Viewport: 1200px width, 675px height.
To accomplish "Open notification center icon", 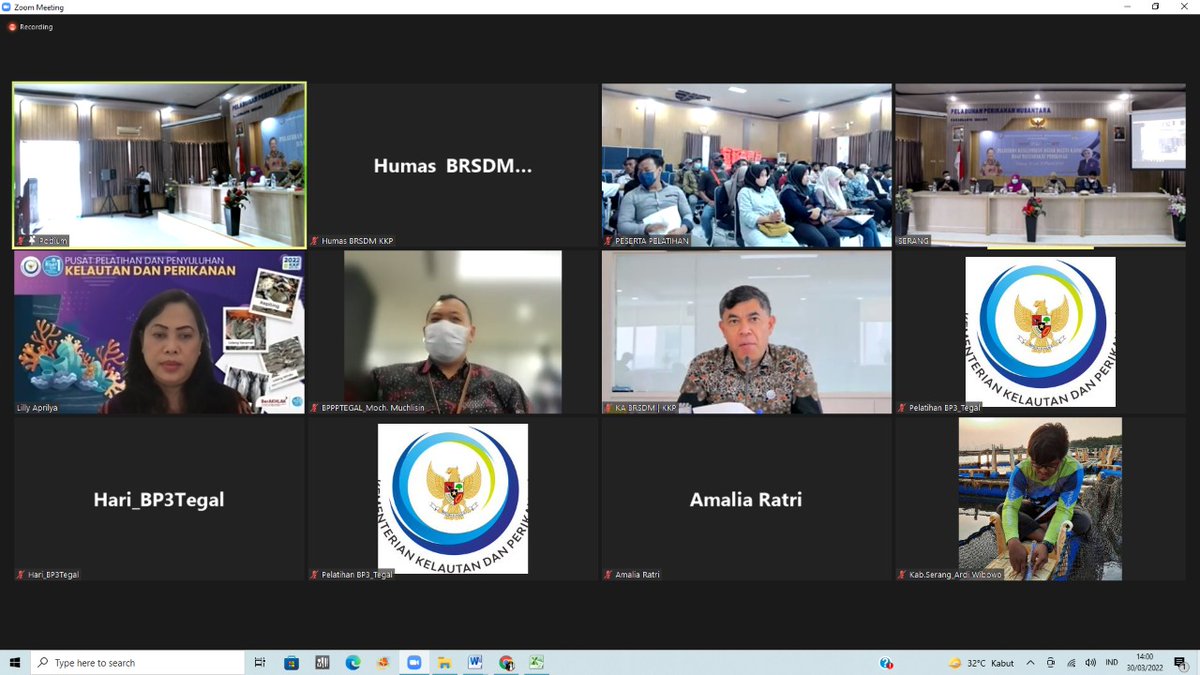I will point(1181,663).
